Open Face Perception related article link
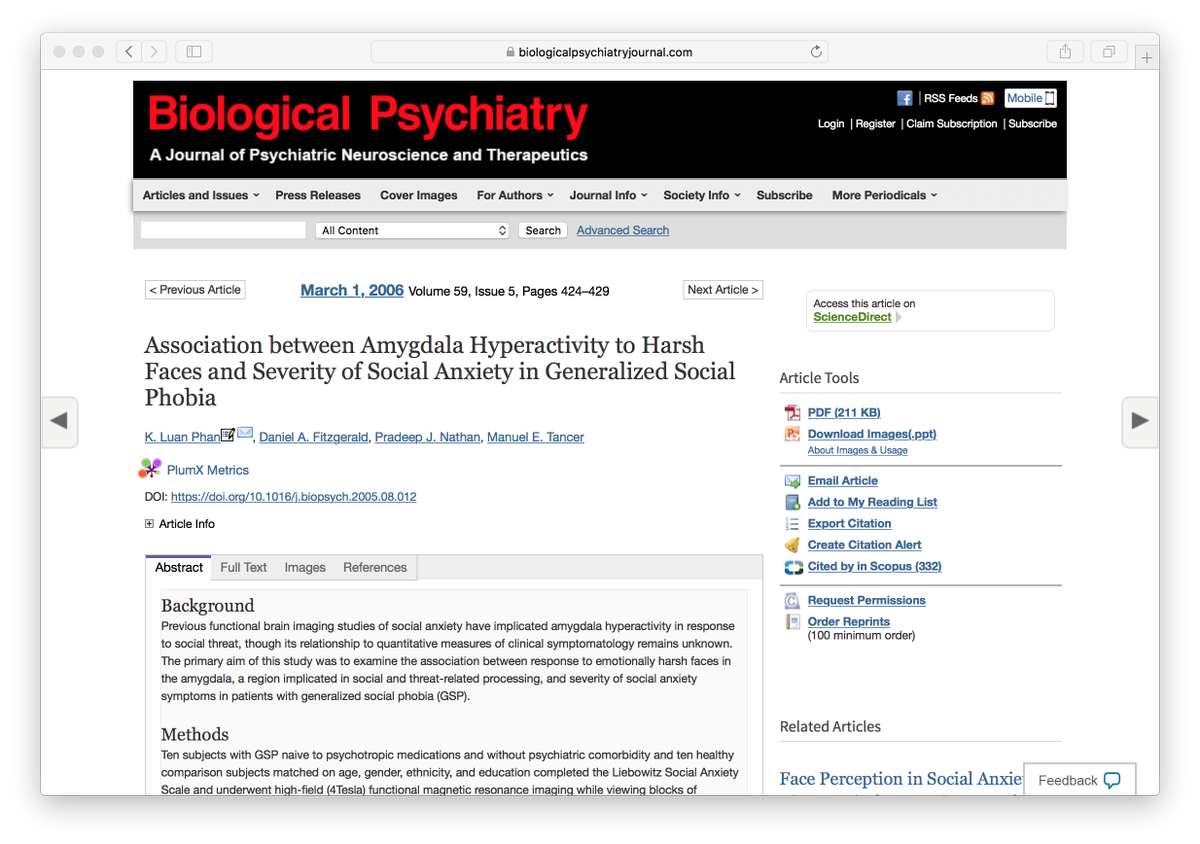1200x844 pixels. [901, 779]
